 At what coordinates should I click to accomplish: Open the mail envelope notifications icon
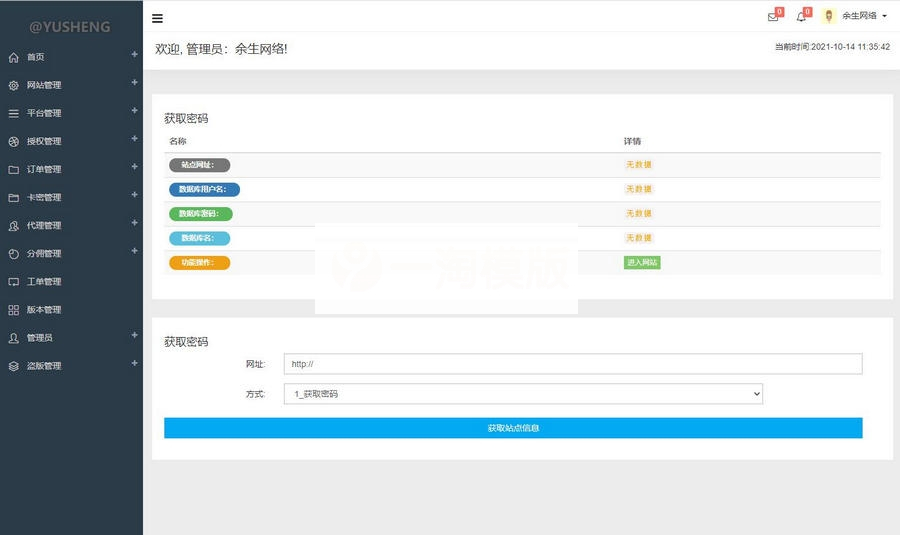pyautogui.click(x=772, y=17)
